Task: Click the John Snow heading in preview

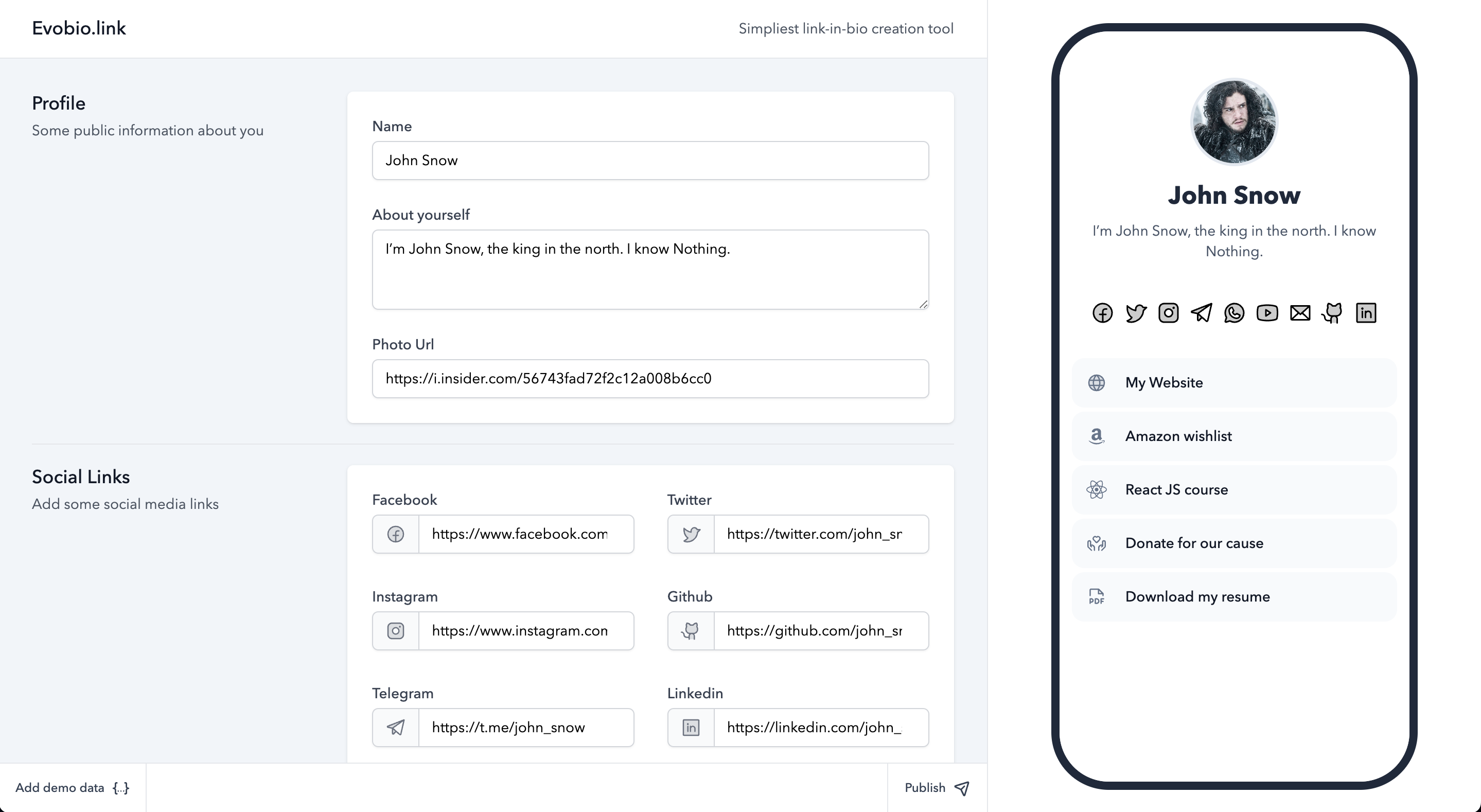Action: [x=1234, y=196]
